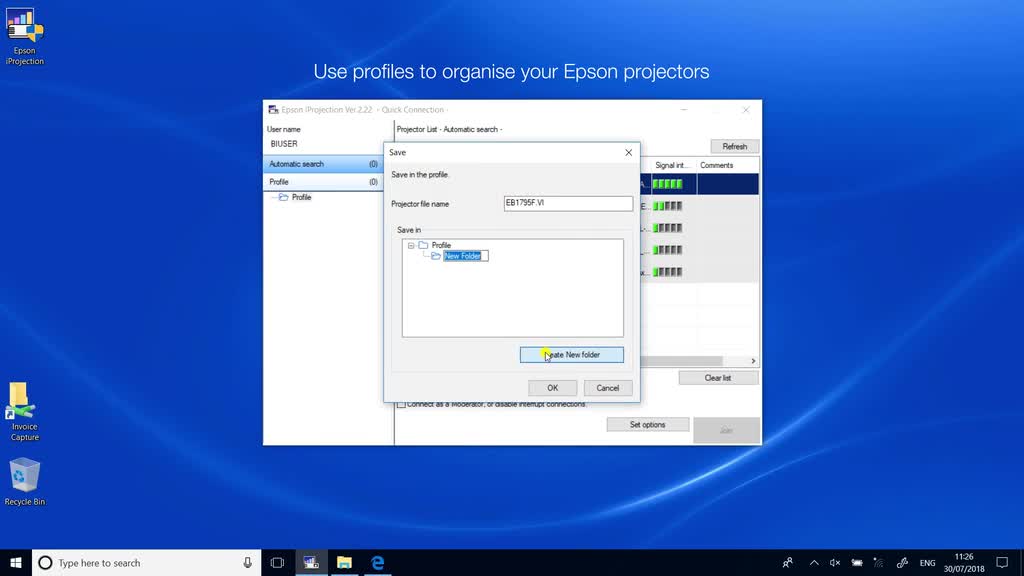This screenshot has width=1024, height=576.
Task: Open the Windows Start menu
Action: click(x=16, y=562)
